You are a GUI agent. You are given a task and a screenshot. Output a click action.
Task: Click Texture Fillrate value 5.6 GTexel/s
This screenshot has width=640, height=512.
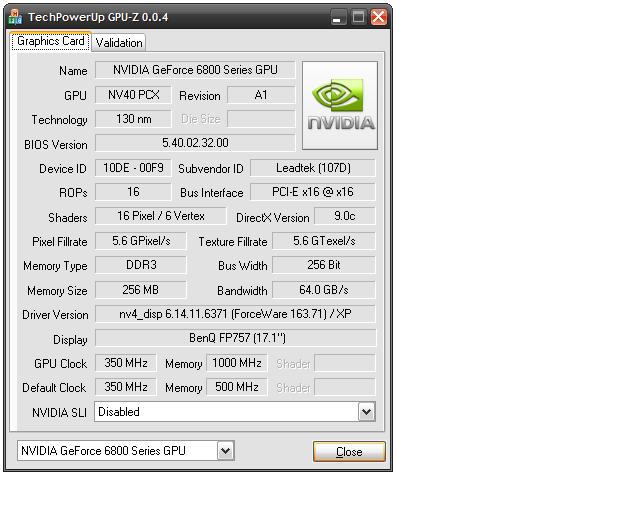324,241
